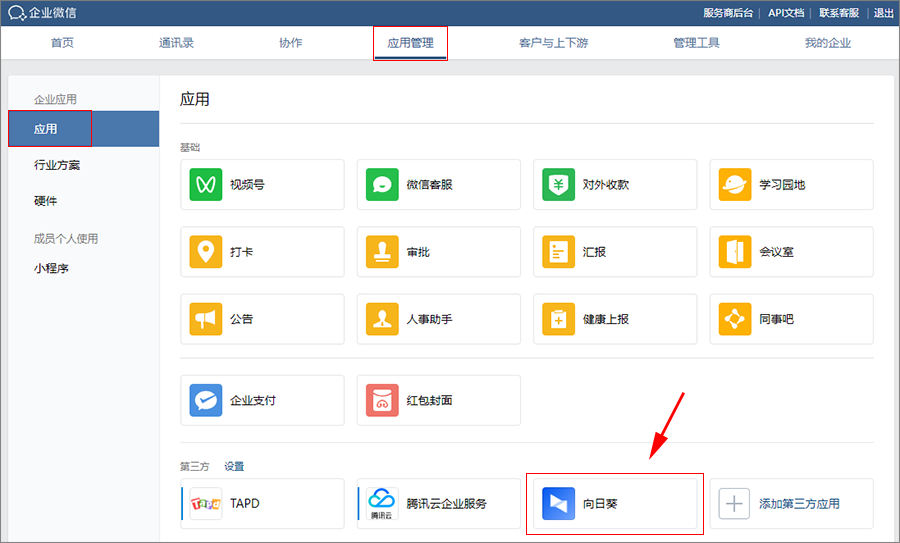Open the TAPD application card
This screenshot has width=900, height=543.
pos(262,503)
